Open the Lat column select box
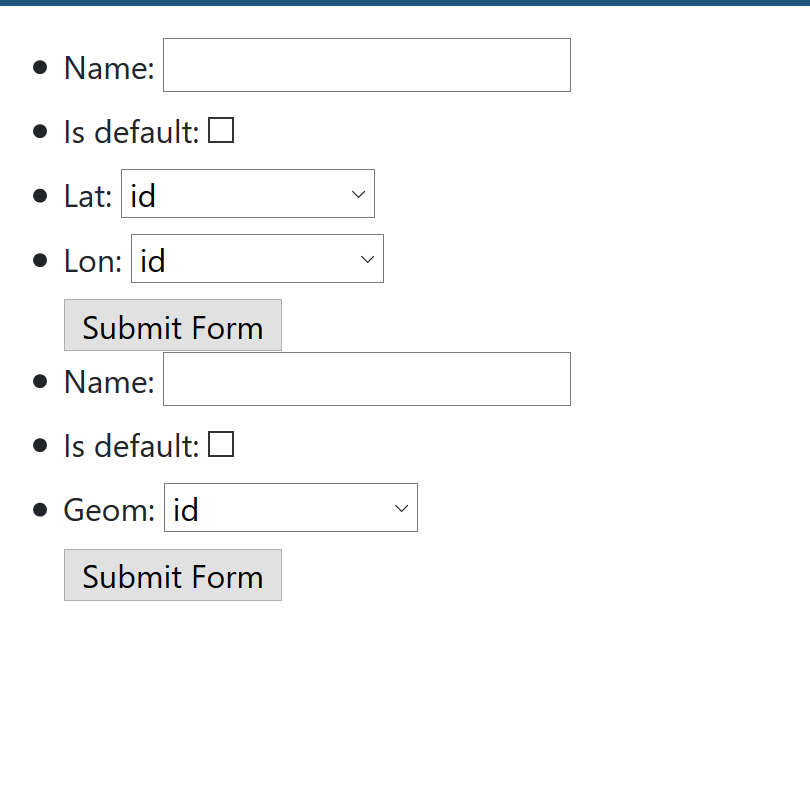 pos(247,194)
